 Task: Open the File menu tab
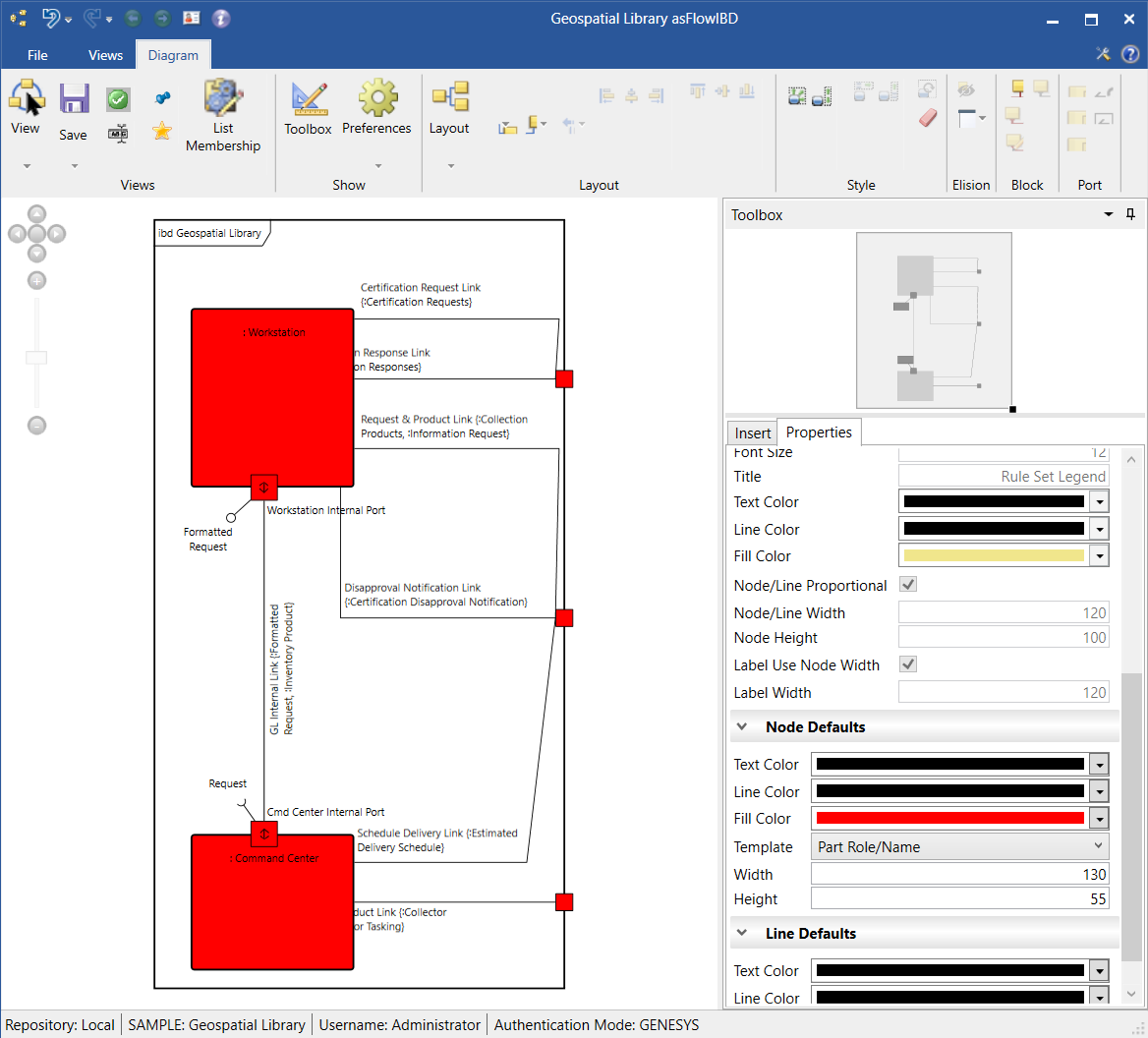pos(37,55)
